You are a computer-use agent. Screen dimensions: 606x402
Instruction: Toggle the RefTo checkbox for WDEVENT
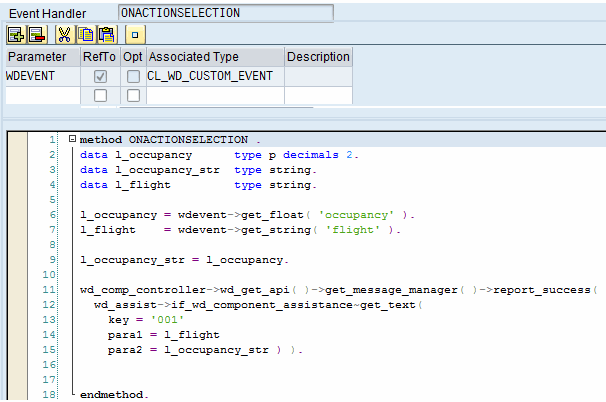pyautogui.click(x=100, y=76)
